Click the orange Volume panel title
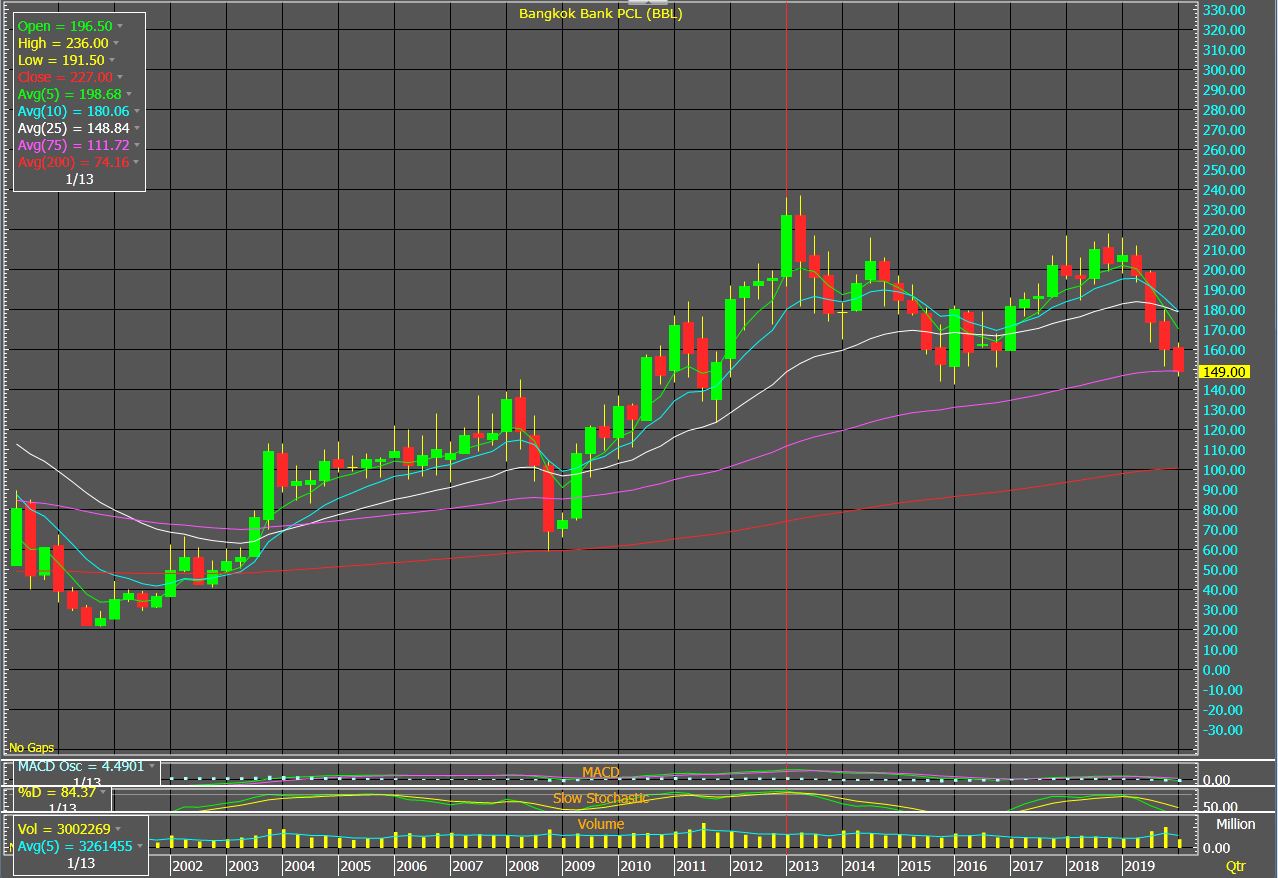The width and height of the screenshot is (1278, 878). point(601,824)
